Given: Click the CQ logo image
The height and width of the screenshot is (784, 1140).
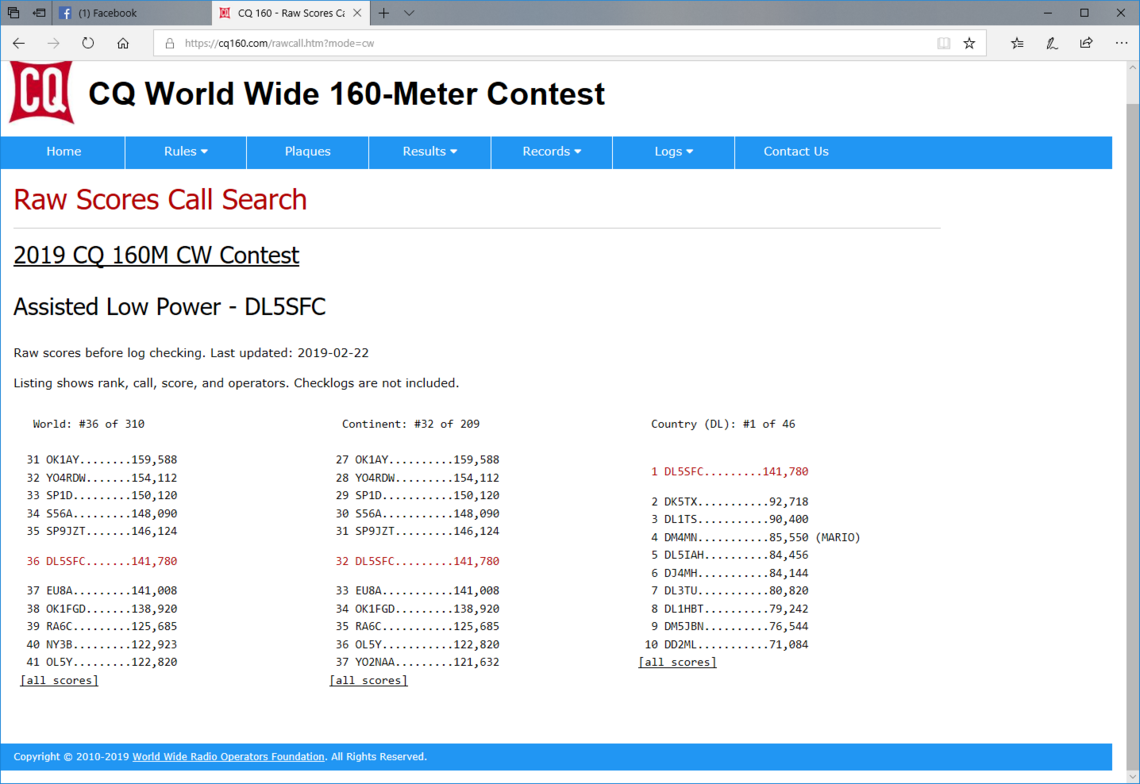Looking at the screenshot, I should tap(41, 92).
